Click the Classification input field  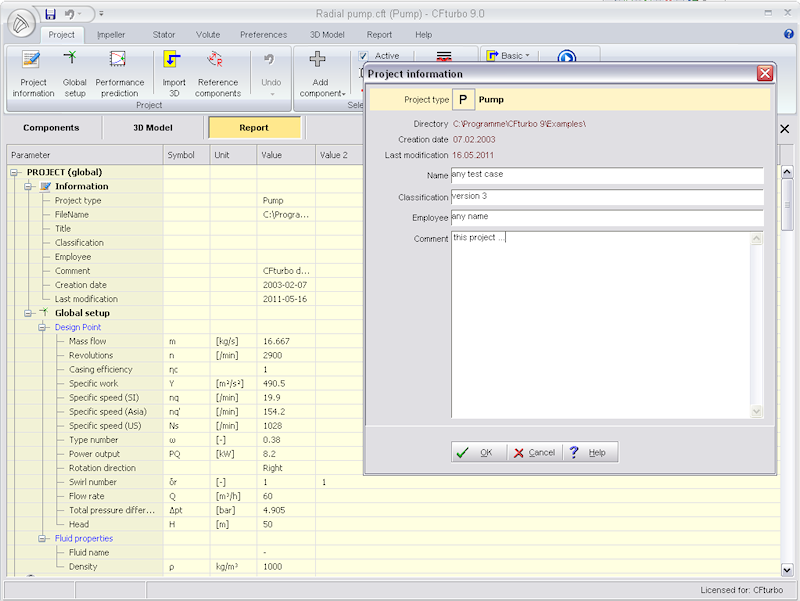(607, 196)
